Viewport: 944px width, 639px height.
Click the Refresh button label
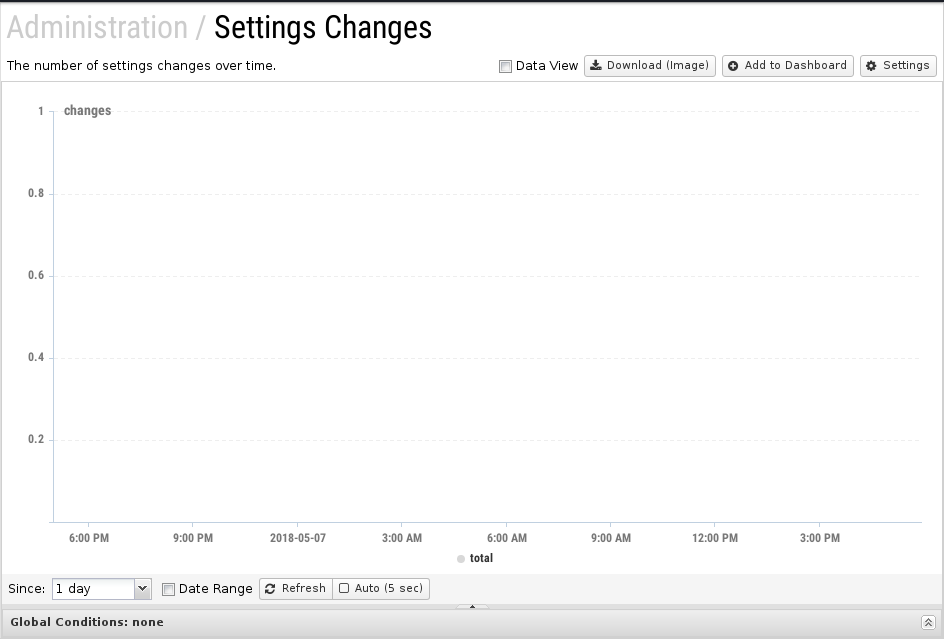coord(303,588)
